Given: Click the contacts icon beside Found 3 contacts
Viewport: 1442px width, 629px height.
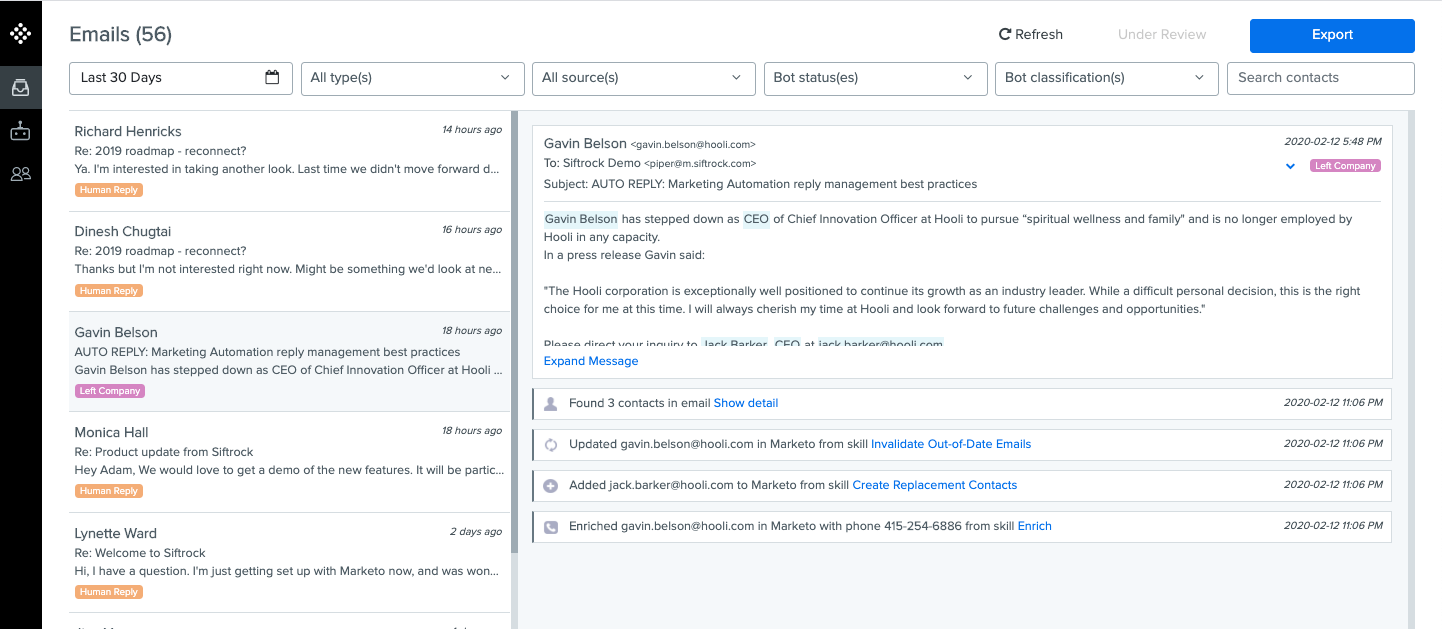Looking at the screenshot, I should (x=551, y=403).
